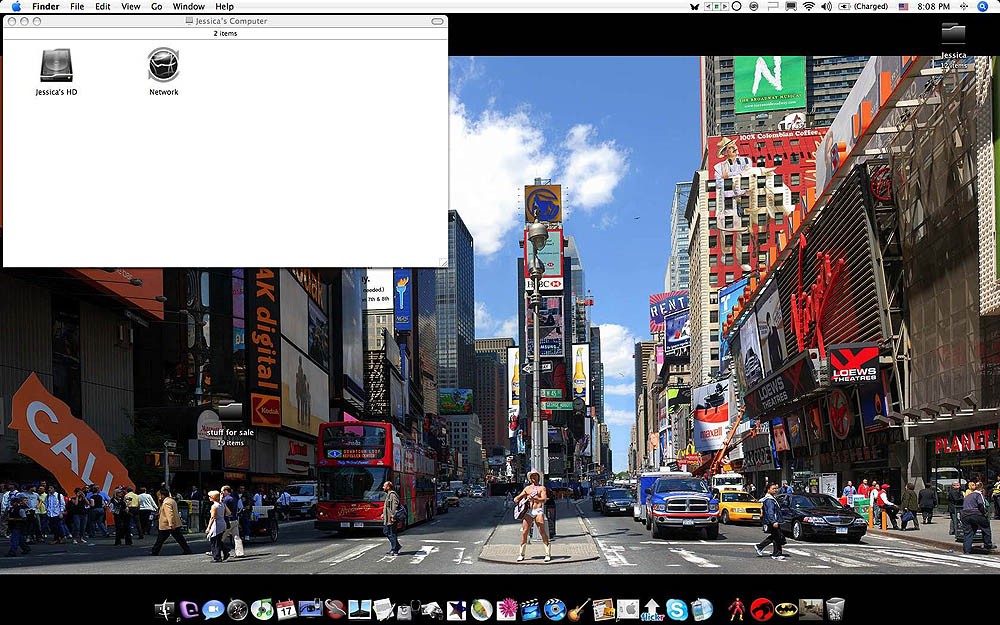Click the butterfly menu bar icon
This screenshot has width=1000, height=625.
pos(695,7)
